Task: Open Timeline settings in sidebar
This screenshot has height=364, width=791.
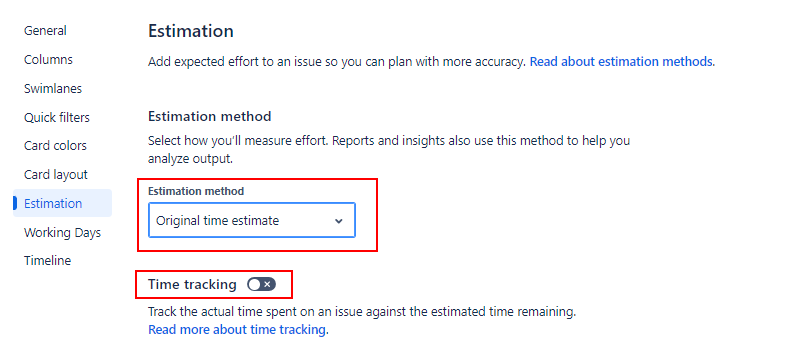Action: pos(47,261)
